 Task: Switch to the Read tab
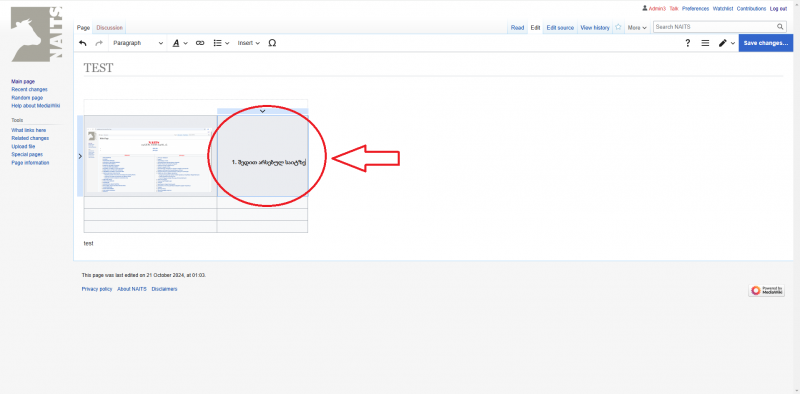click(517, 28)
